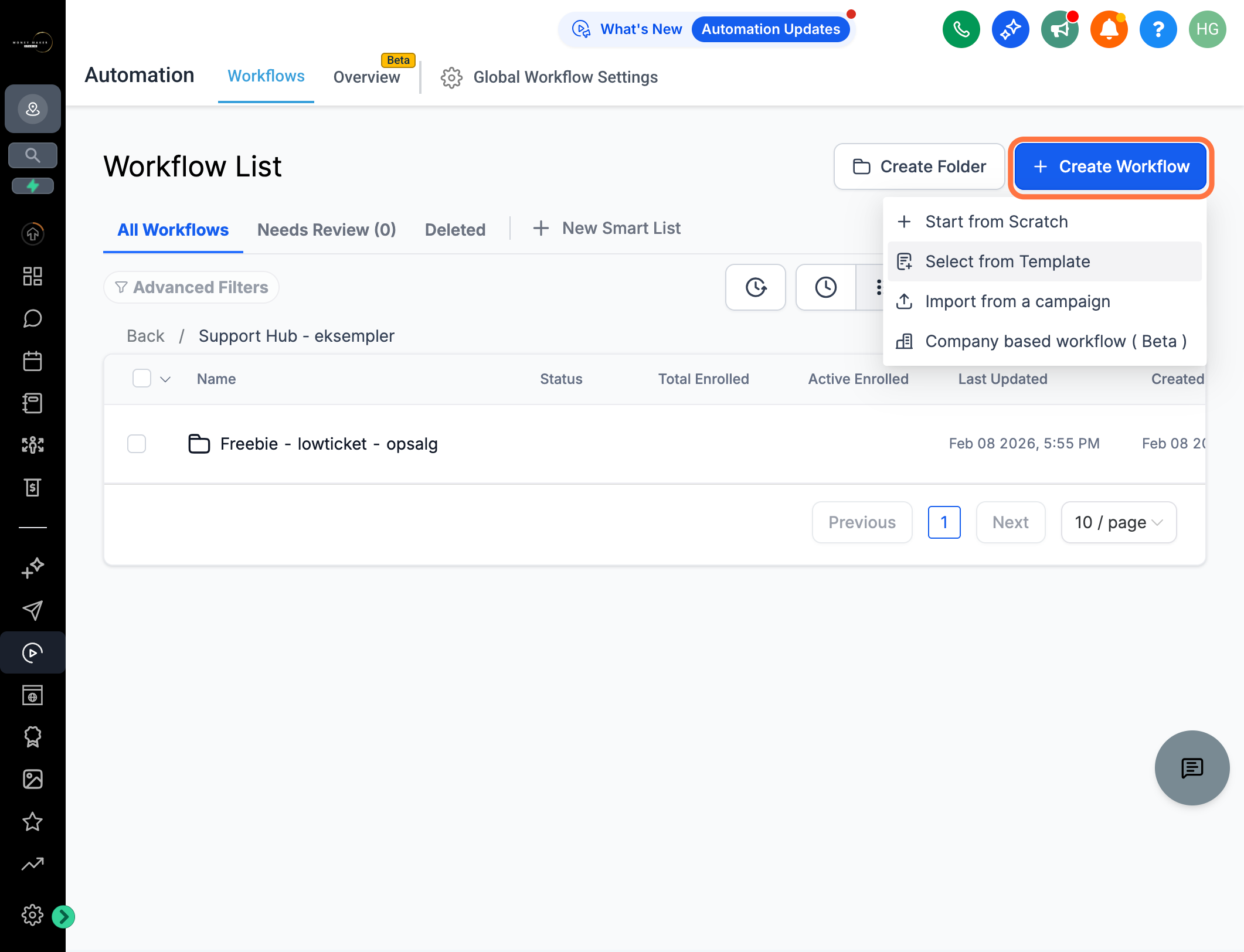Open the Automation Updates pill
This screenshot has width=1244, height=952.
770,29
